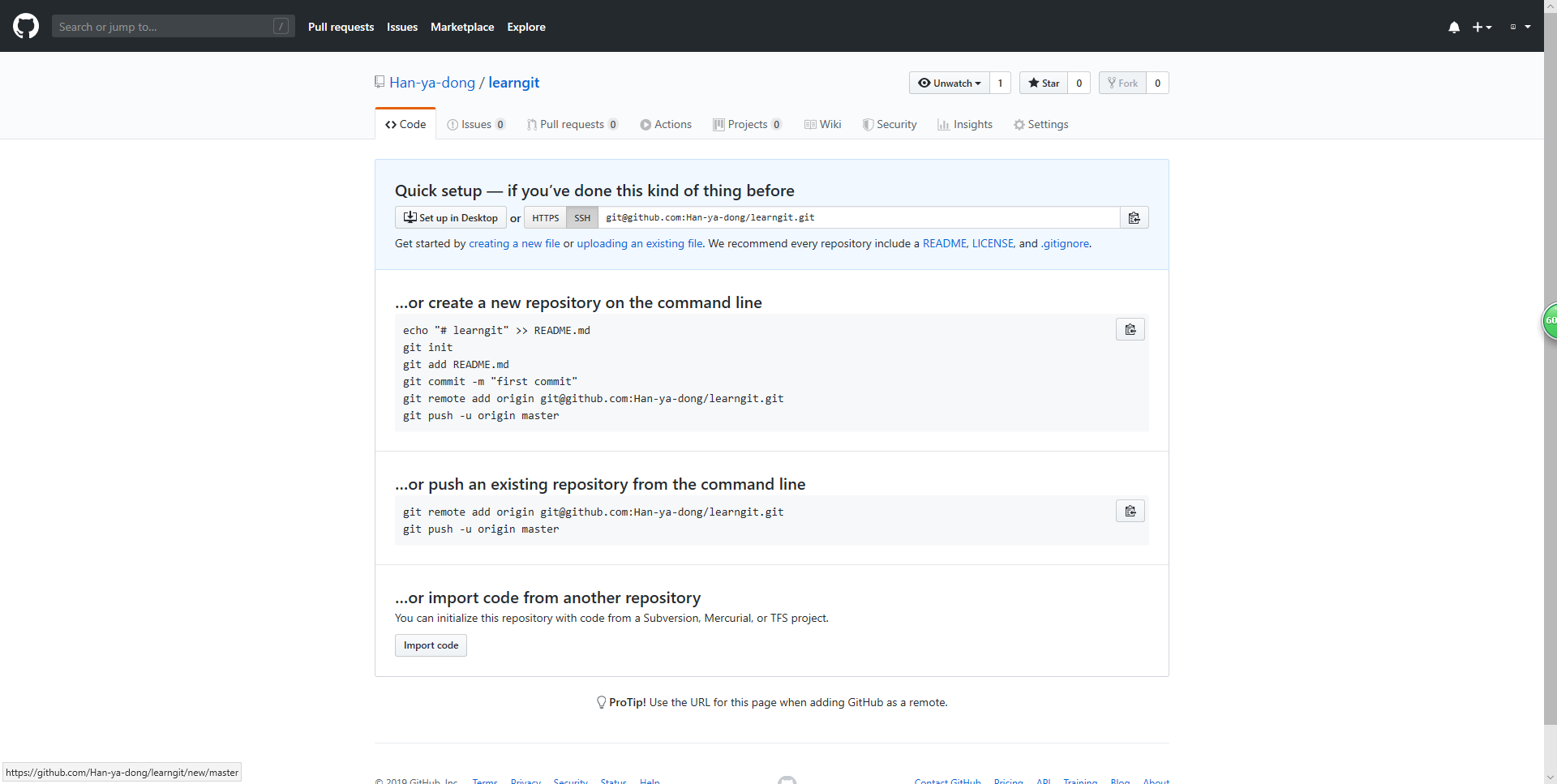Go to Marketplace

coord(462,27)
